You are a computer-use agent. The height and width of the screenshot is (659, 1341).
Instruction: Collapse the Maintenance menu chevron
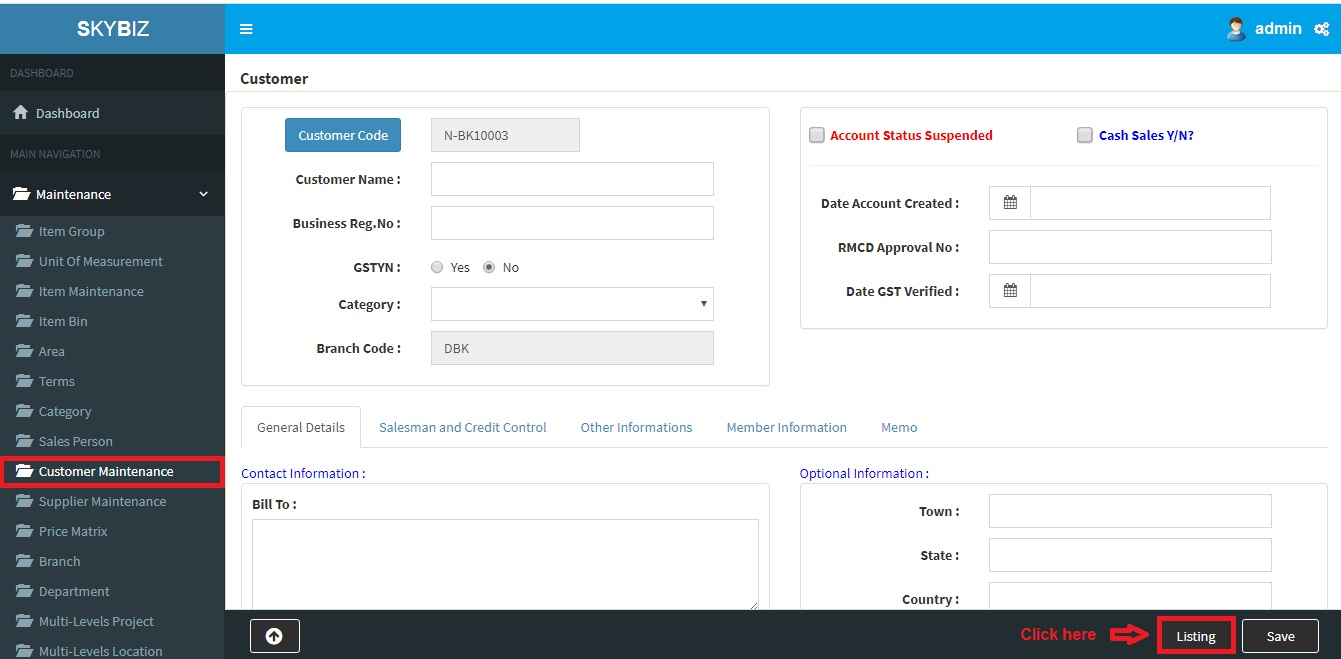pyautogui.click(x=204, y=194)
